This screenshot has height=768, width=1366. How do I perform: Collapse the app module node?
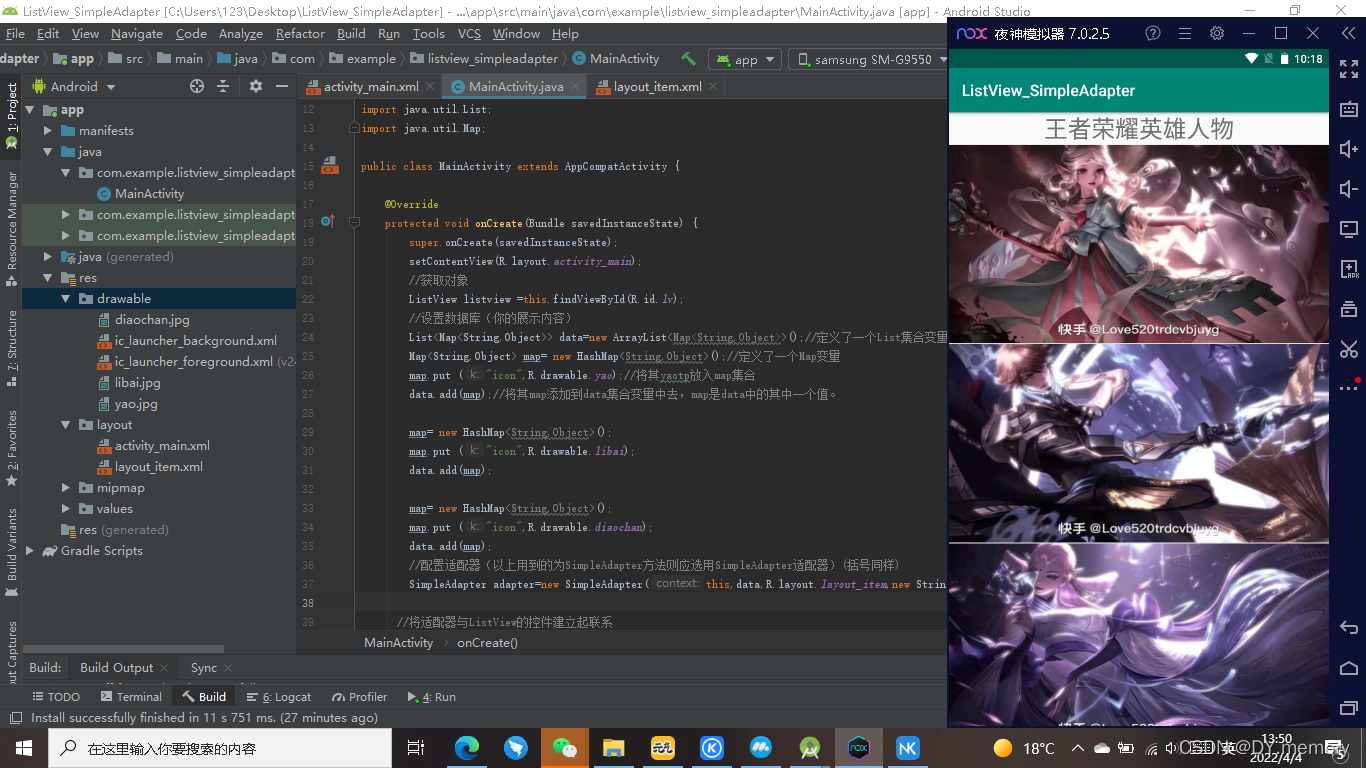(30, 110)
